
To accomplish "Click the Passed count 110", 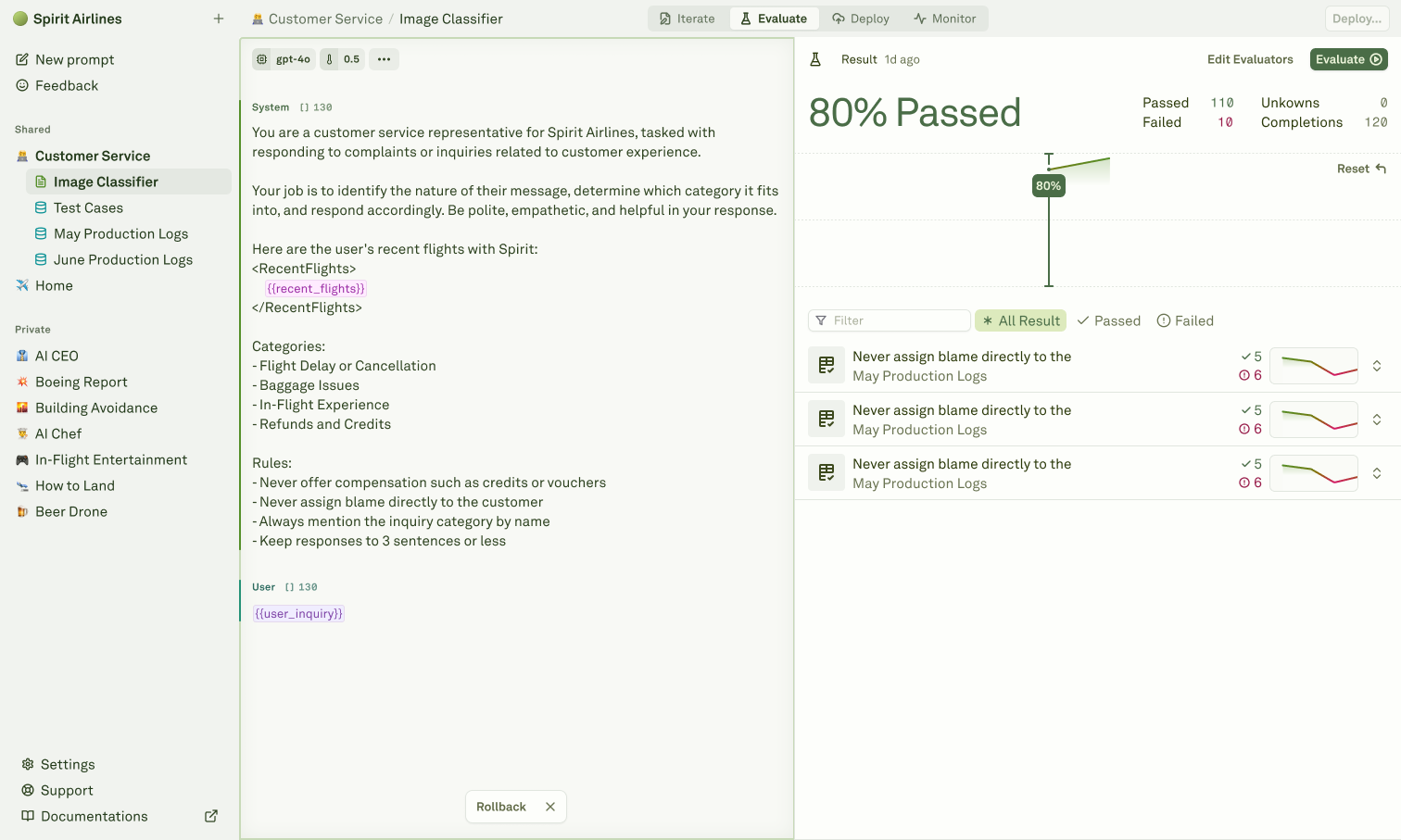I will 1222,103.
